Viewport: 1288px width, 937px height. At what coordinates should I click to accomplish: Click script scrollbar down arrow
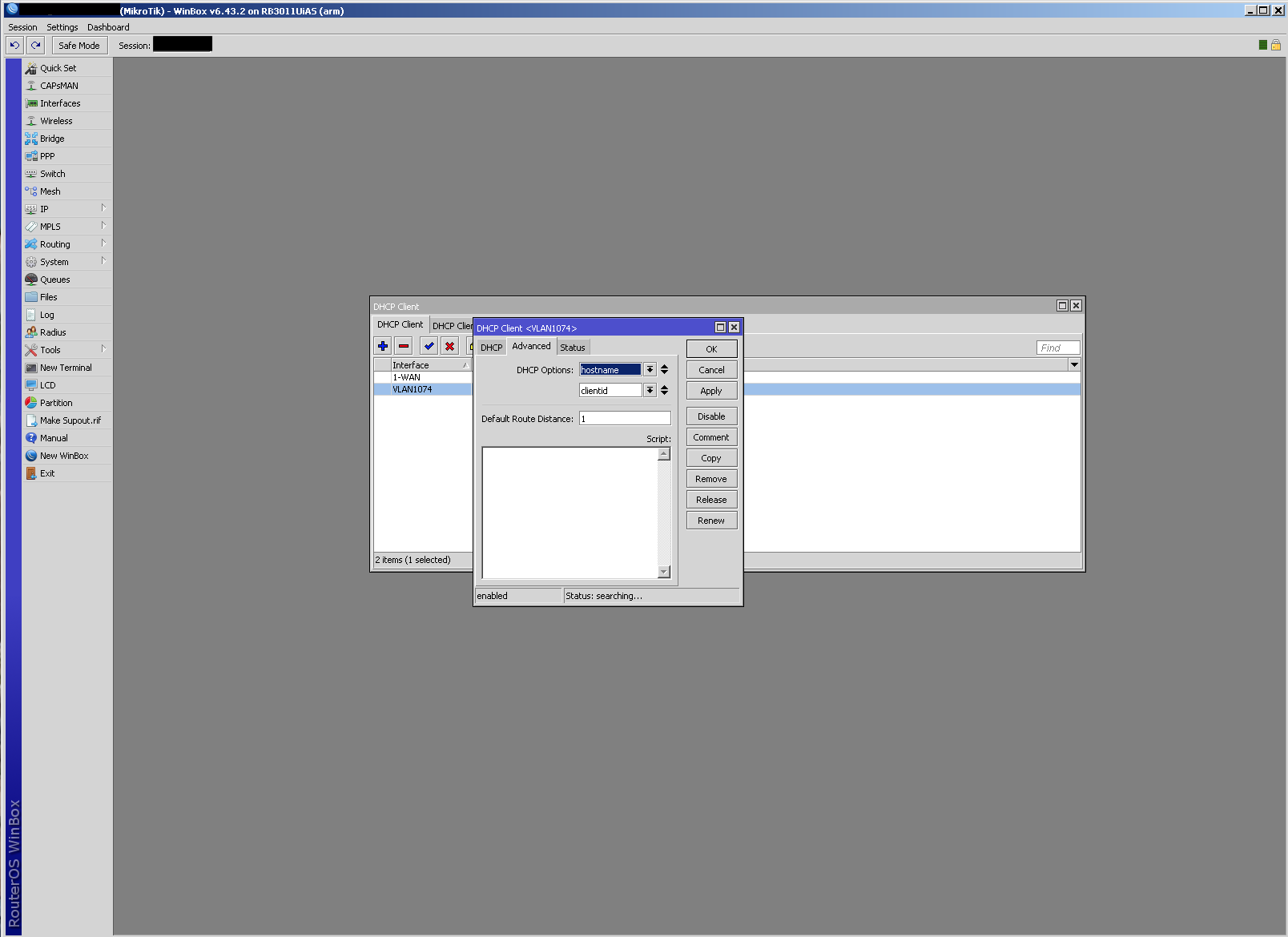click(664, 572)
